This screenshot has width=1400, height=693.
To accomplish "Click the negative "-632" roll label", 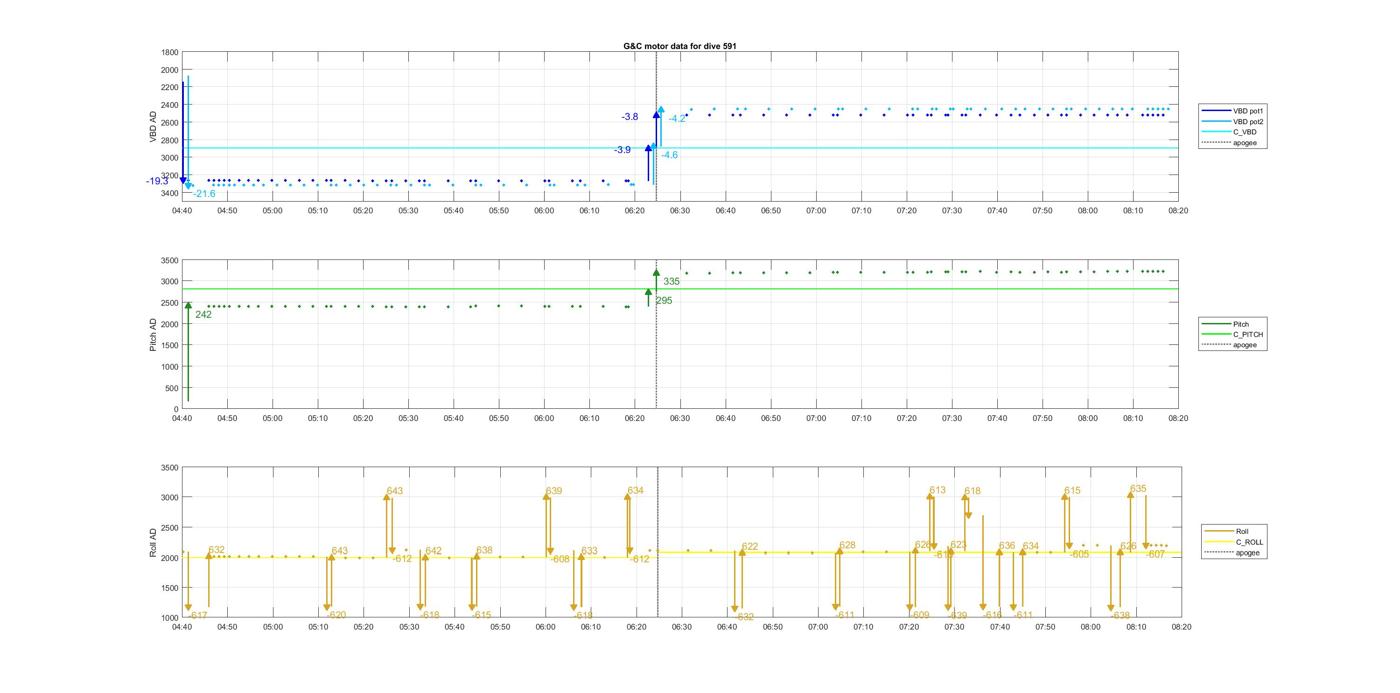I will [x=744, y=617].
